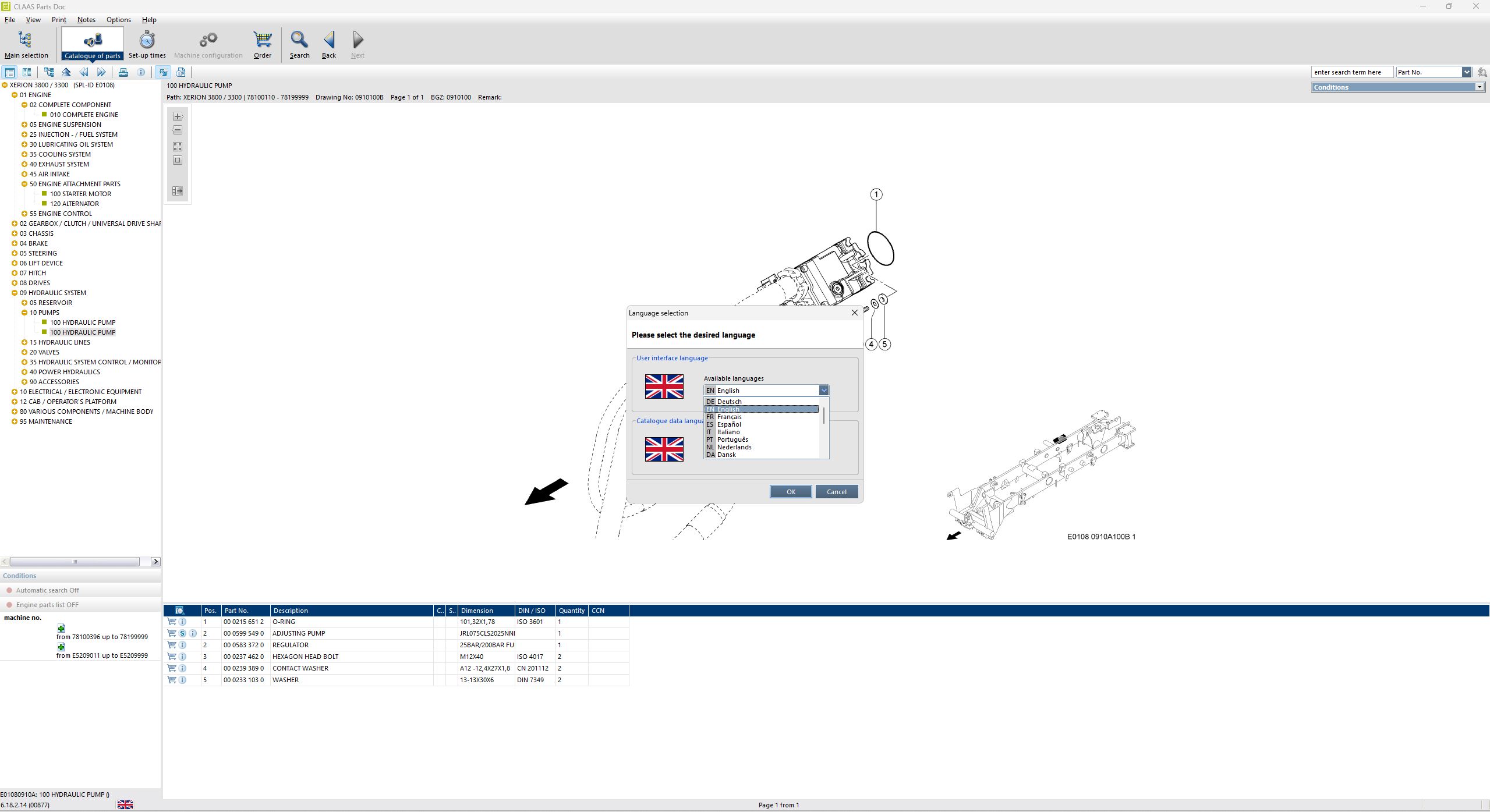This screenshot has width=1490, height=812.
Task: Toggle the tree list view toolbar button
Action: tap(9, 72)
